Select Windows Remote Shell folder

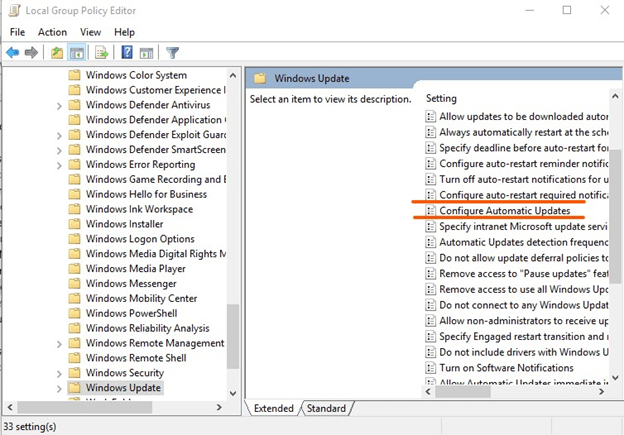click(x=136, y=358)
